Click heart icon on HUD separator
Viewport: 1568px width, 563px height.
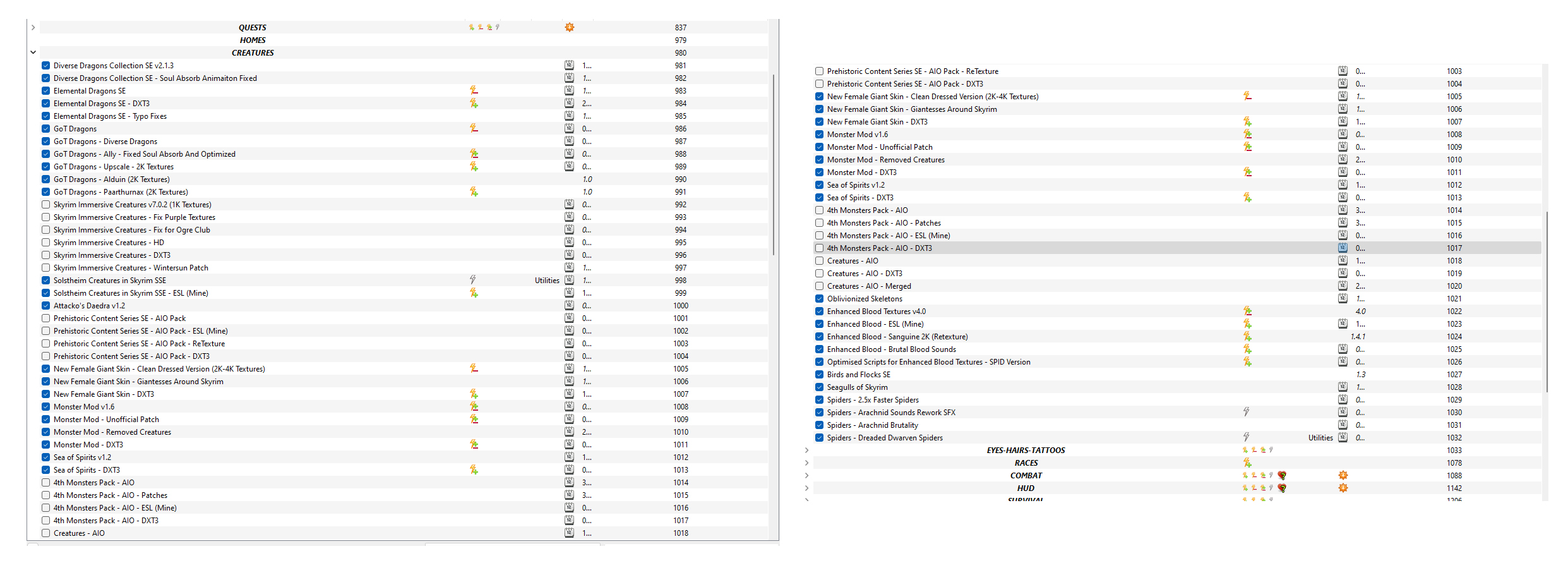point(1282,488)
